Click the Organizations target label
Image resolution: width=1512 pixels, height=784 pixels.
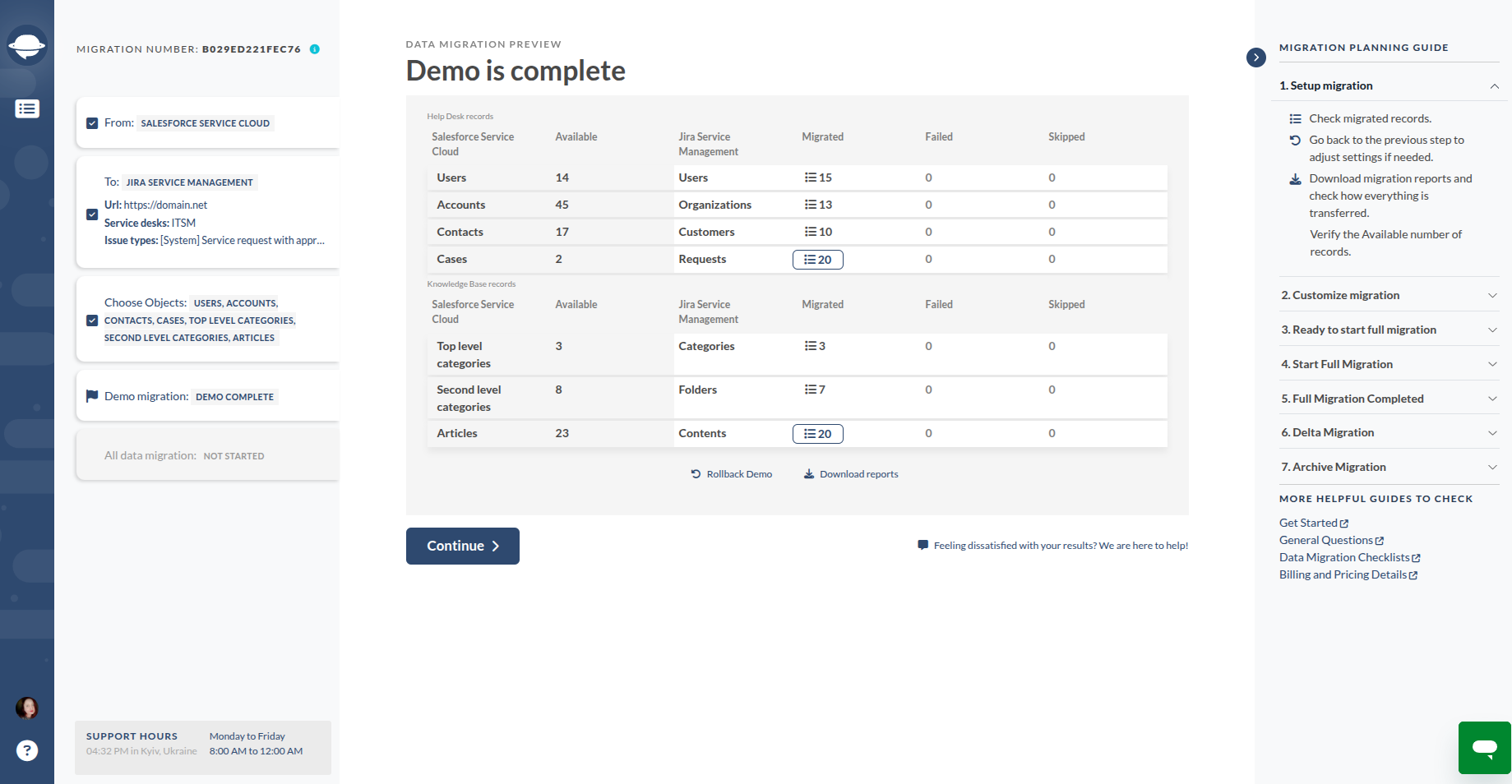tap(714, 205)
